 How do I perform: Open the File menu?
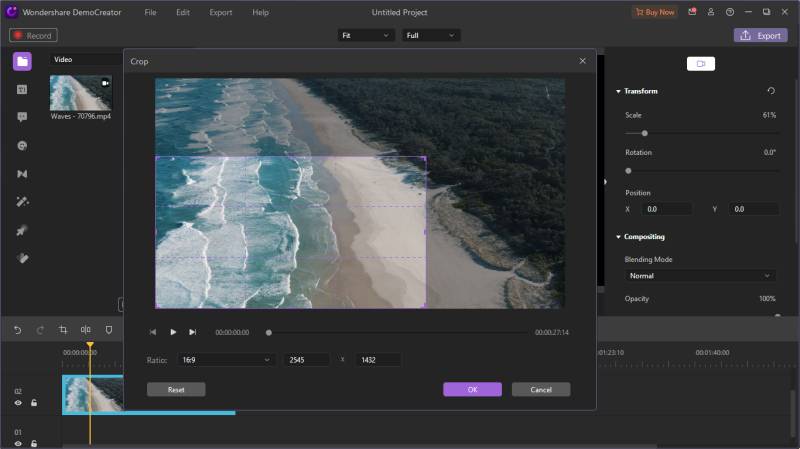tap(150, 12)
